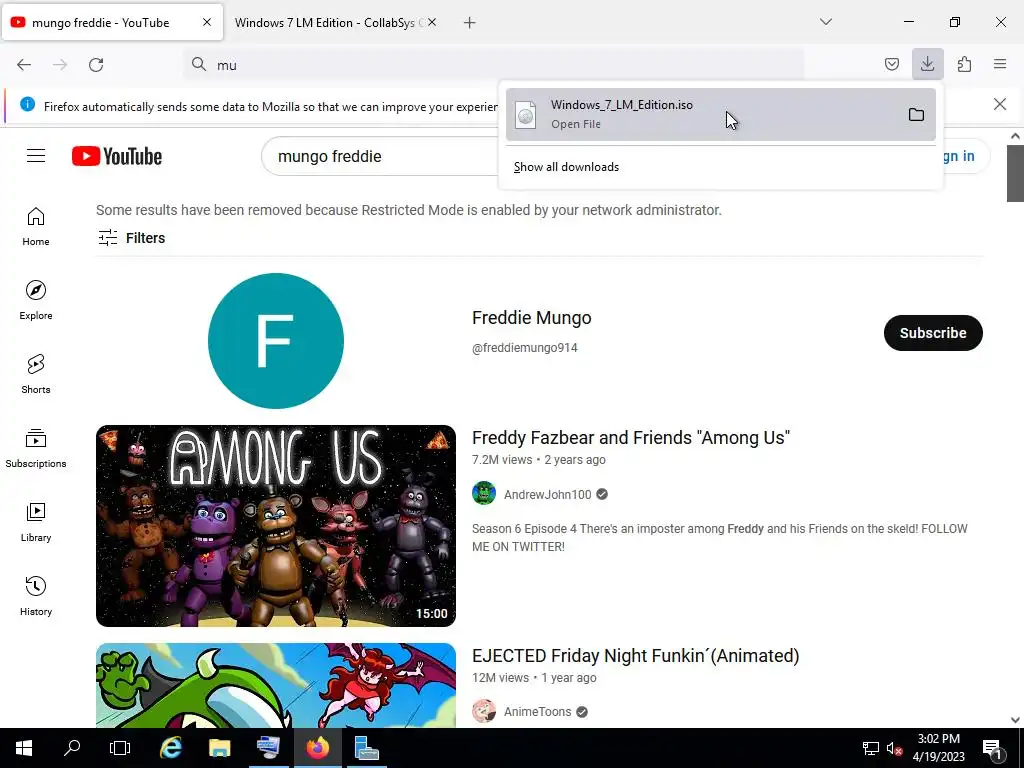Click the Firefox address bar
This screenshot has height=768, width=1024.
(494, 65)
